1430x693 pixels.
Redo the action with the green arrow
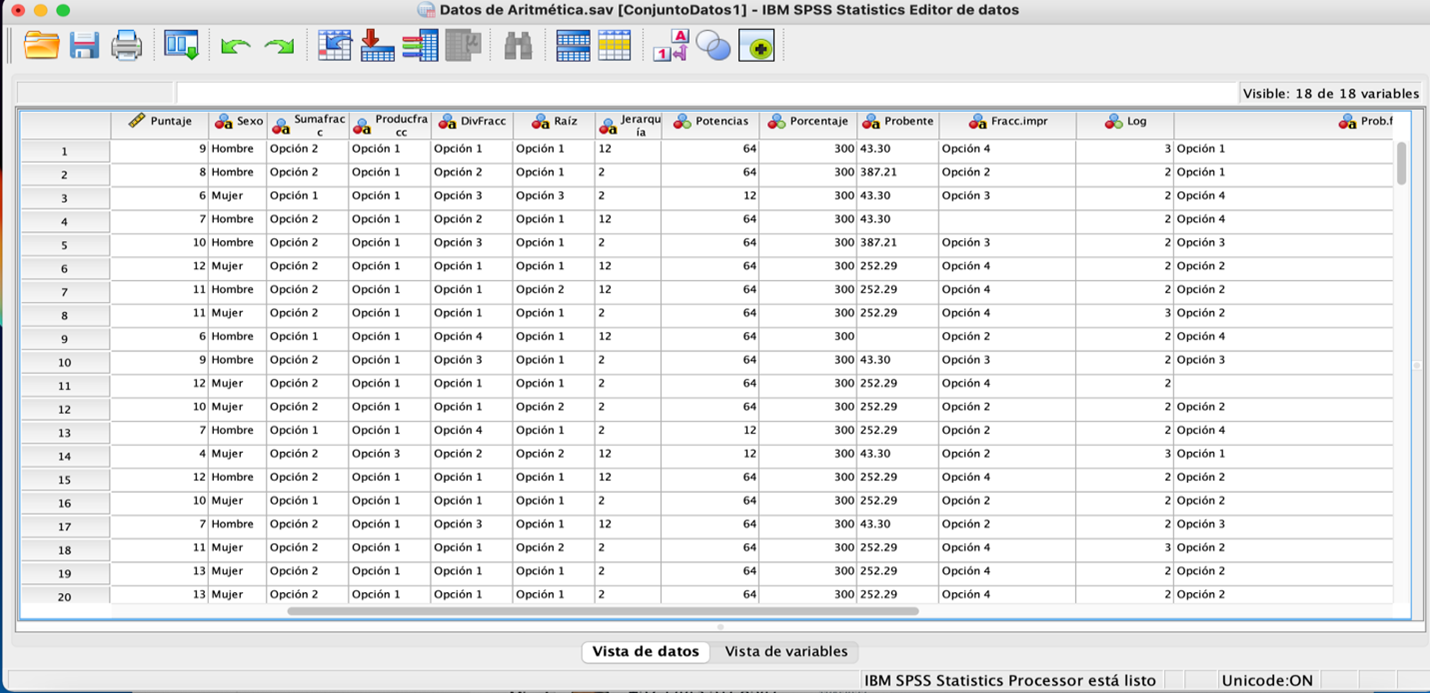pyautogui.click(x=279, y=46)
